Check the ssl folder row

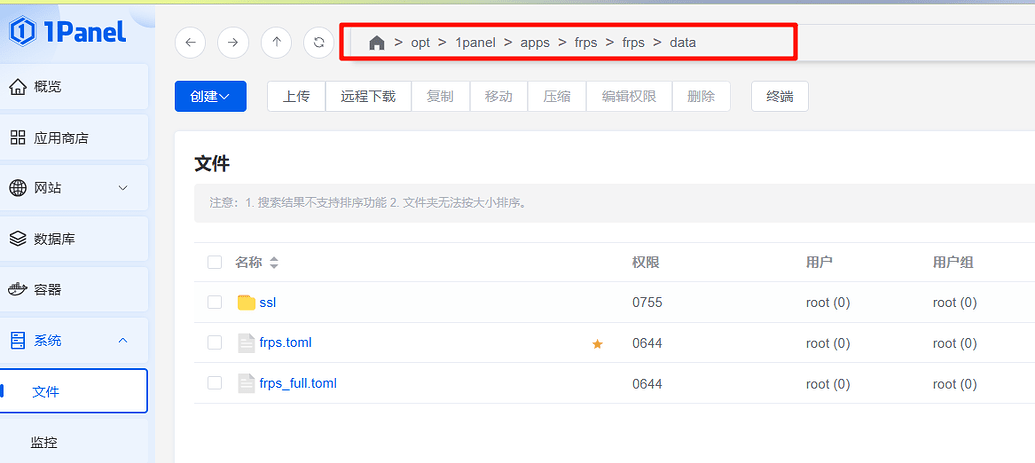coord(215,303)
